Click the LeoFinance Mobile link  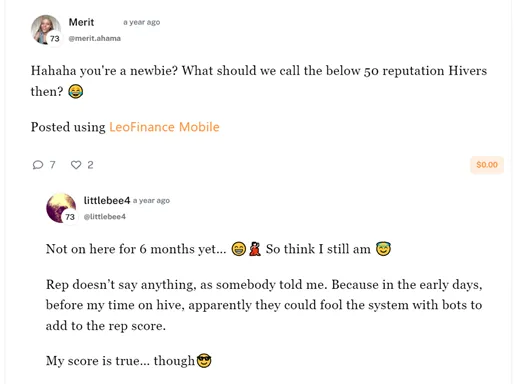click(164, 127)
